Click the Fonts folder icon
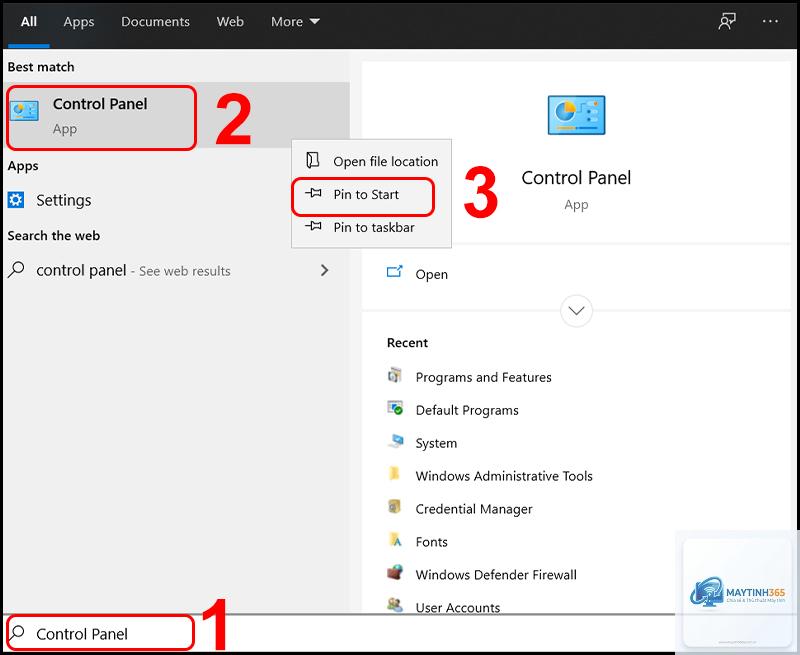Viewport: 800px width, 655px height. point(395,539)
